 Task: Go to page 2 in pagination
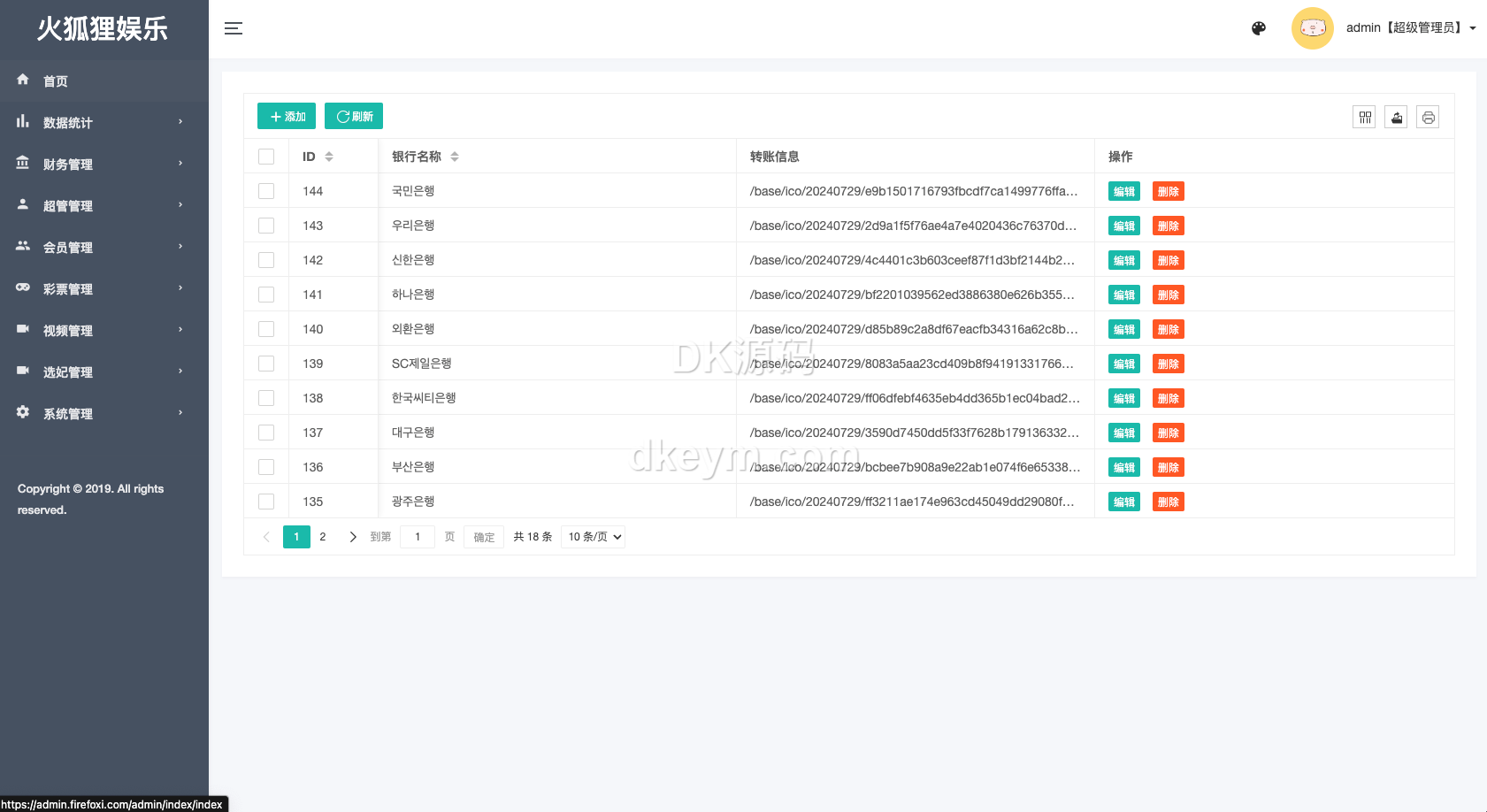(323, 537)
